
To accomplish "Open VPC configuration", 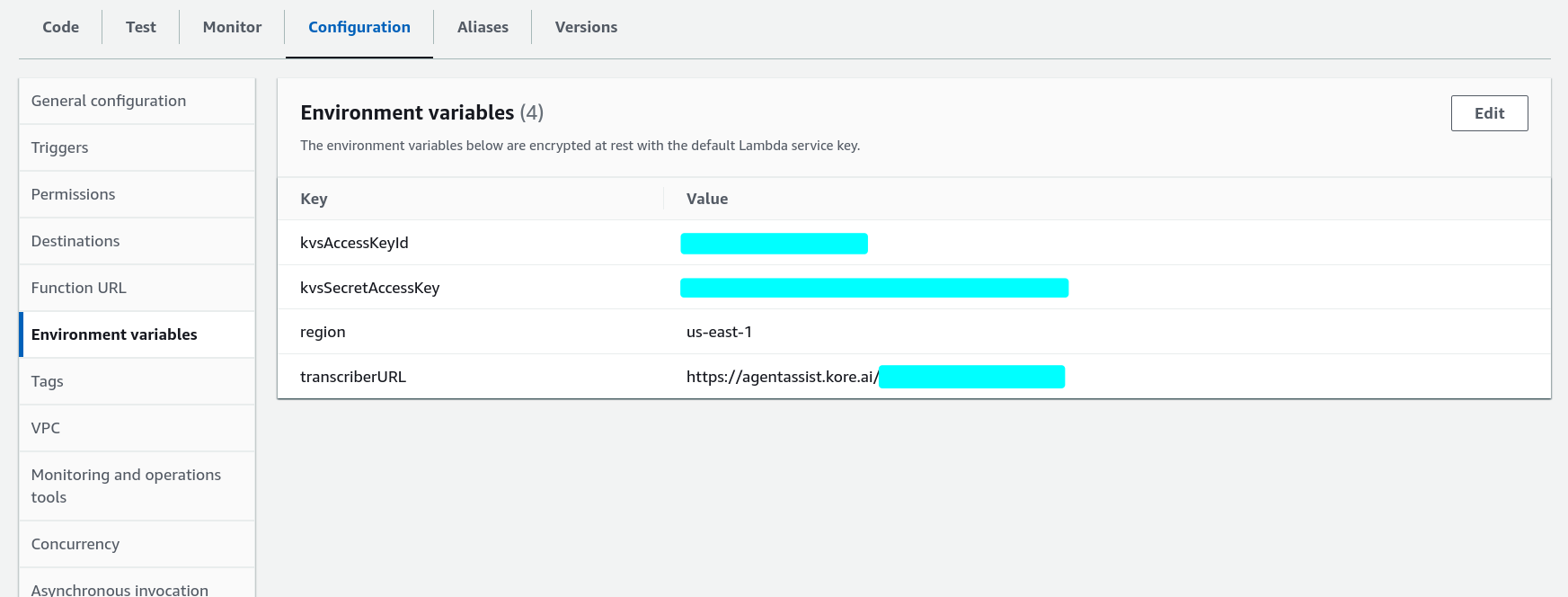I will [x=46, y=428].
